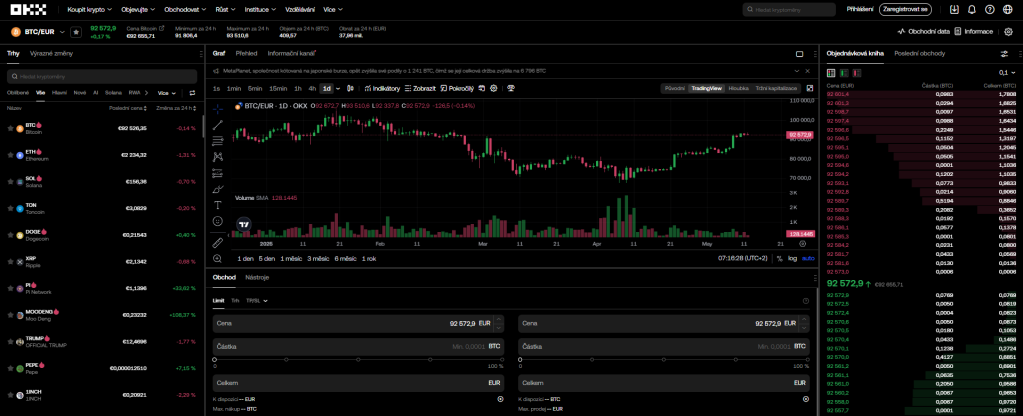Show only sell orders in order book
Image resolution: width=1023 pixels, height=416 pixels.
[x=857, y=72]
